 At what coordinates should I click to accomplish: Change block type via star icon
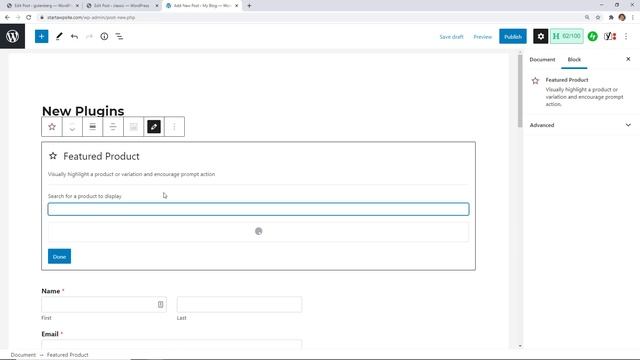(52, 127)
